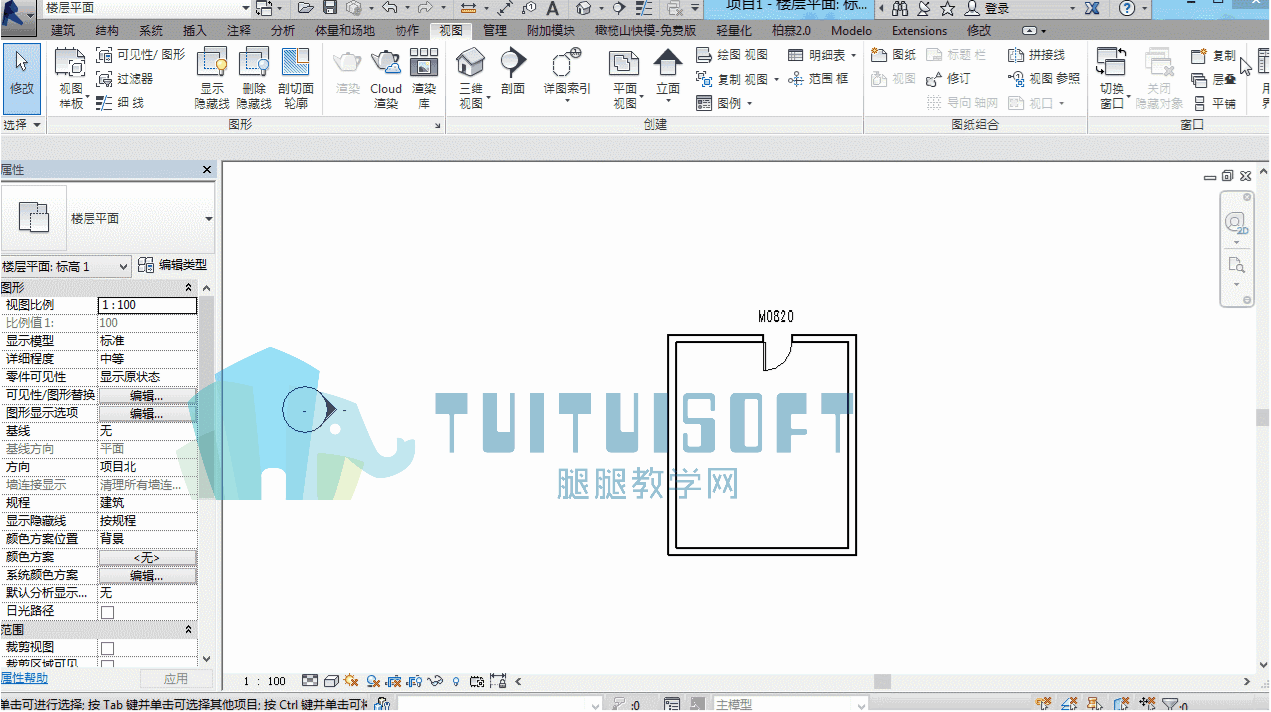Open 图例 legends dropdown
The image size is (1271, 712).
[723, 103]
